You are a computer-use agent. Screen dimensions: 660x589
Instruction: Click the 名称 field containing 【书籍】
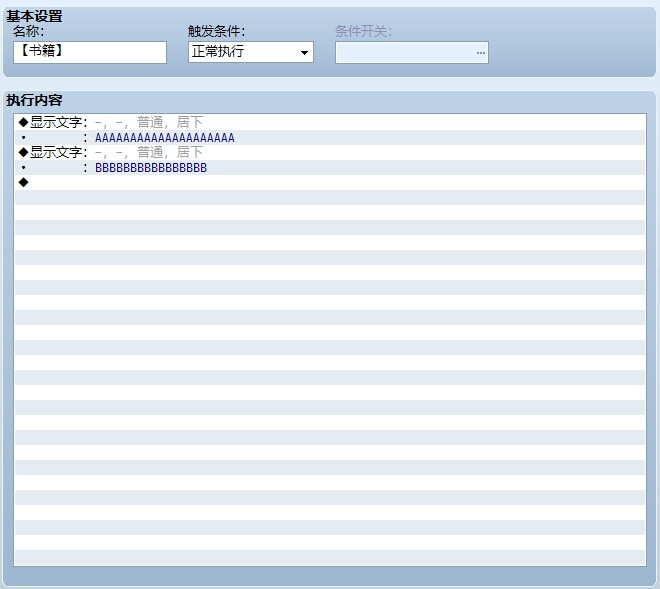click(x=90, y=52)
